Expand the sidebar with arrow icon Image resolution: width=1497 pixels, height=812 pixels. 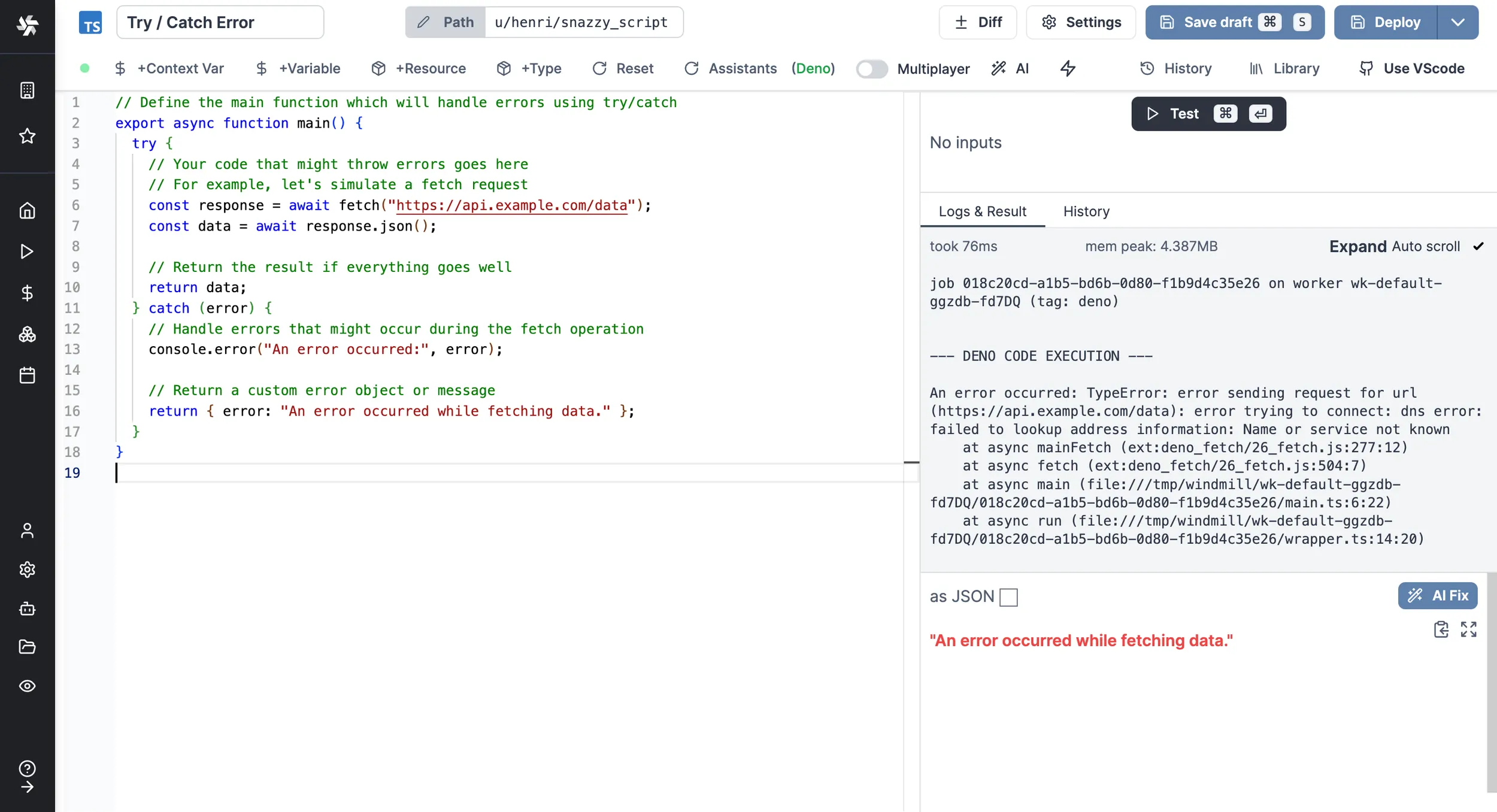[27, 787]
